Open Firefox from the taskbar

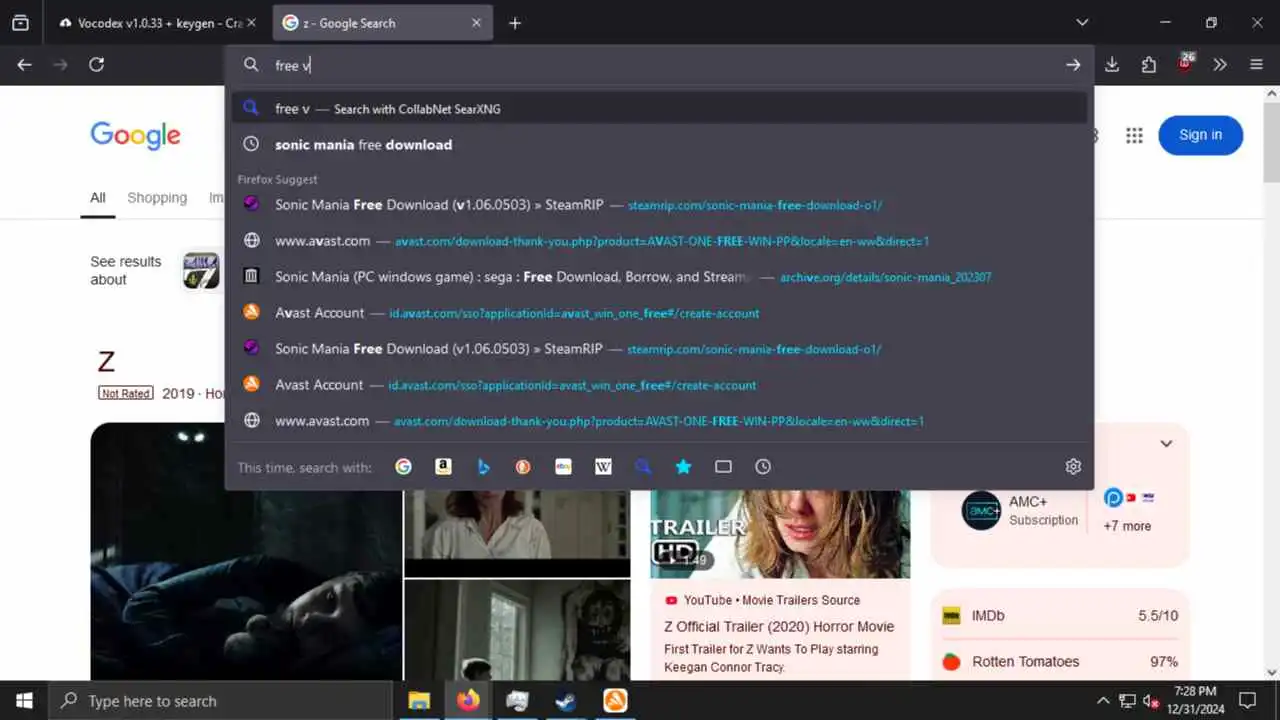(468, 701)
